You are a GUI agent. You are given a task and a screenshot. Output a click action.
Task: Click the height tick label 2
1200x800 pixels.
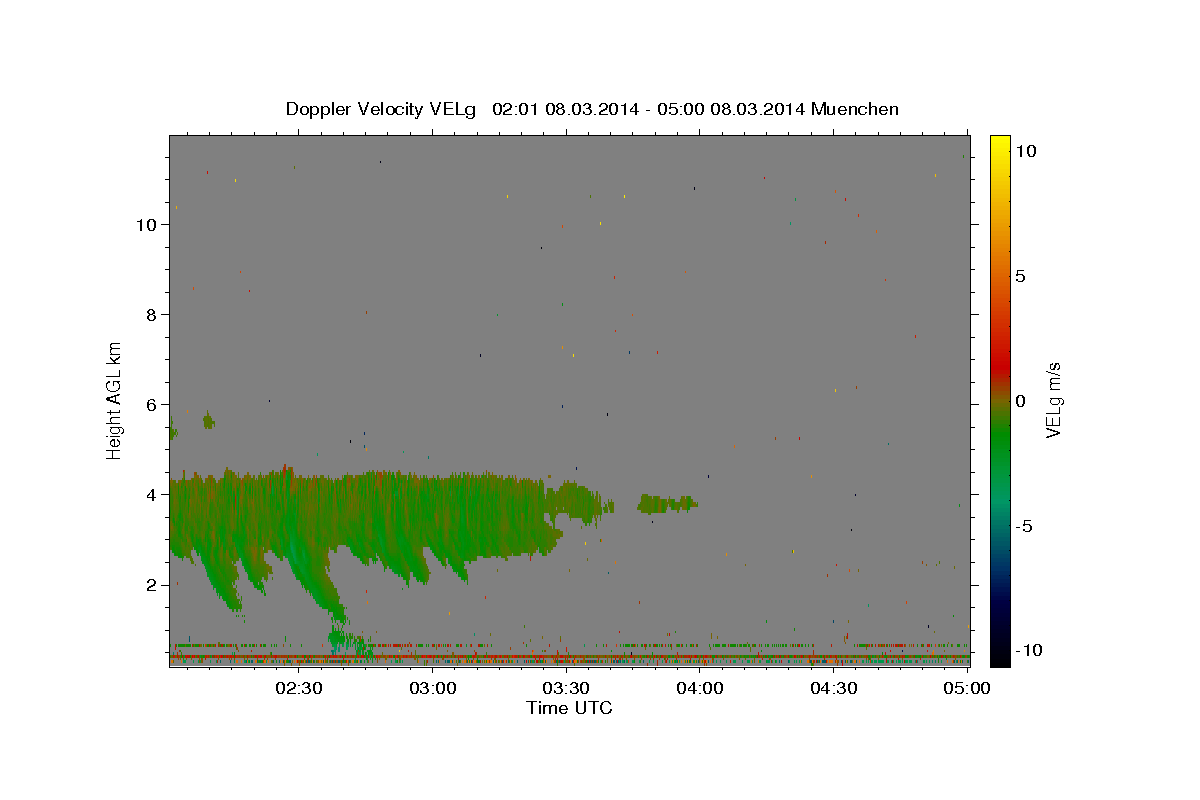tap(151, 584)
